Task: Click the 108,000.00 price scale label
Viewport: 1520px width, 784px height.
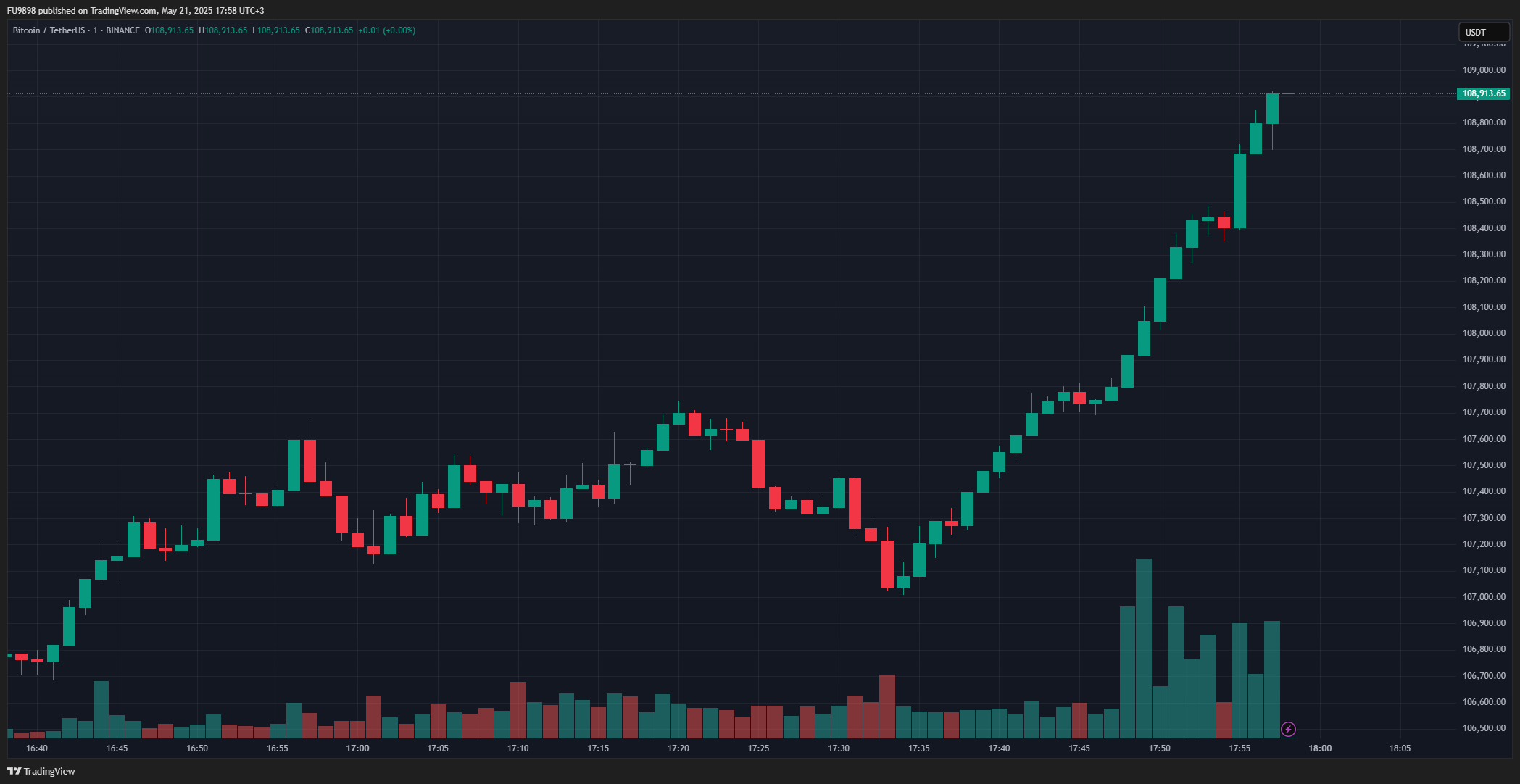Action: click(1484, 333)
